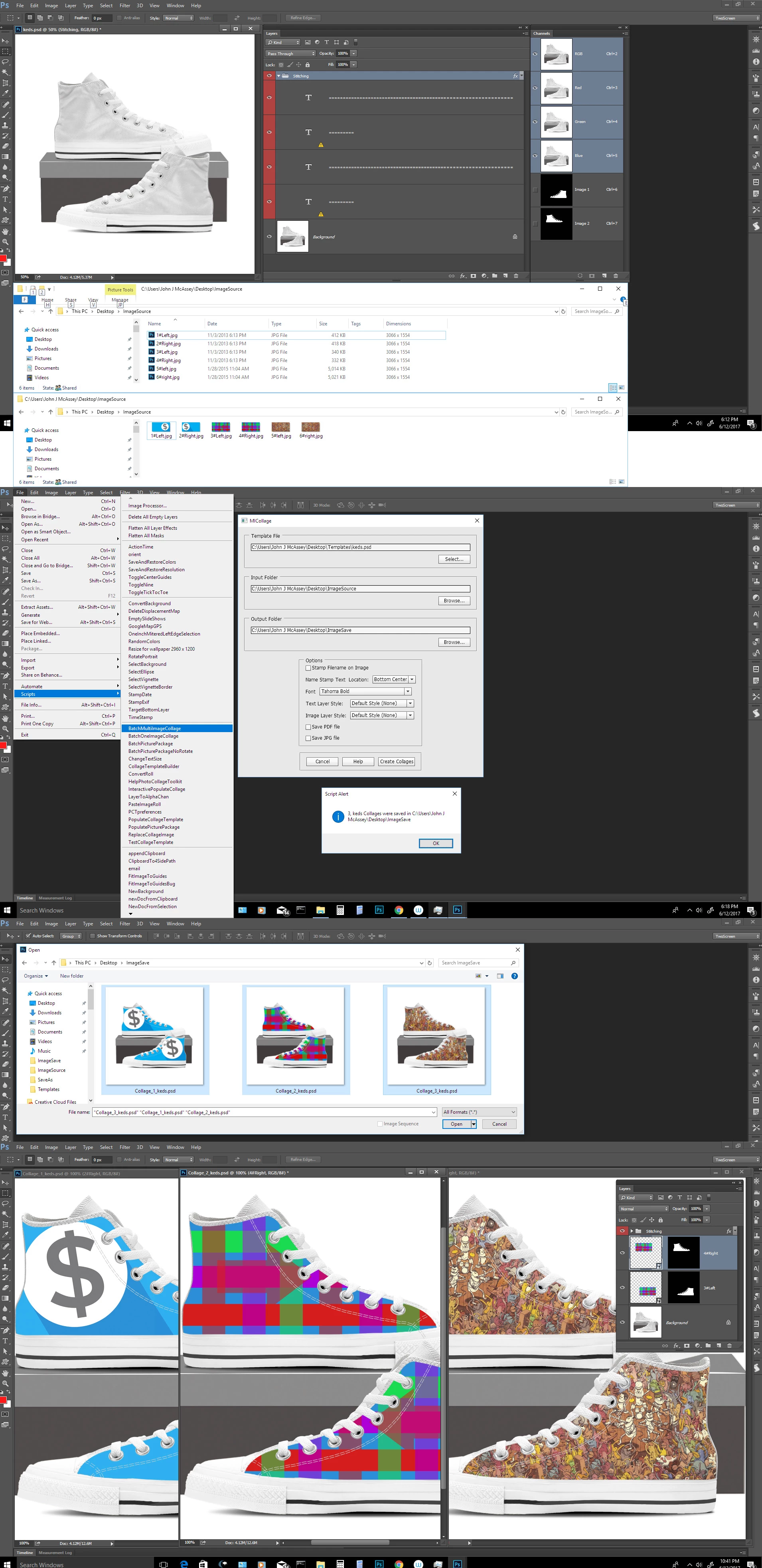762x1568 pixels.
Task: Select the Pen tool in Collage_1_keds.psd window
Action: (6, 1330)
